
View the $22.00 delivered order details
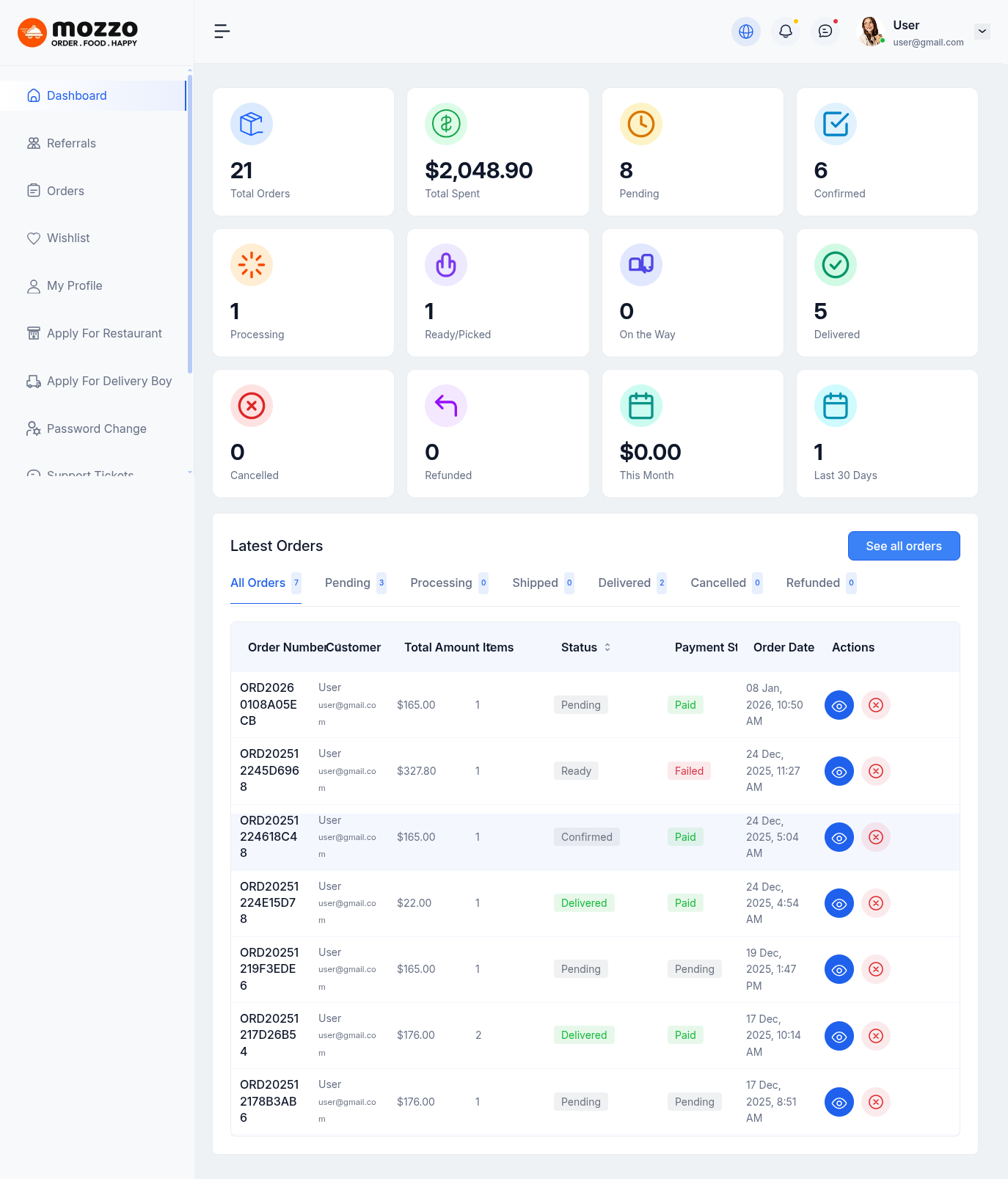pyautogui.click(x=839, y=903)
